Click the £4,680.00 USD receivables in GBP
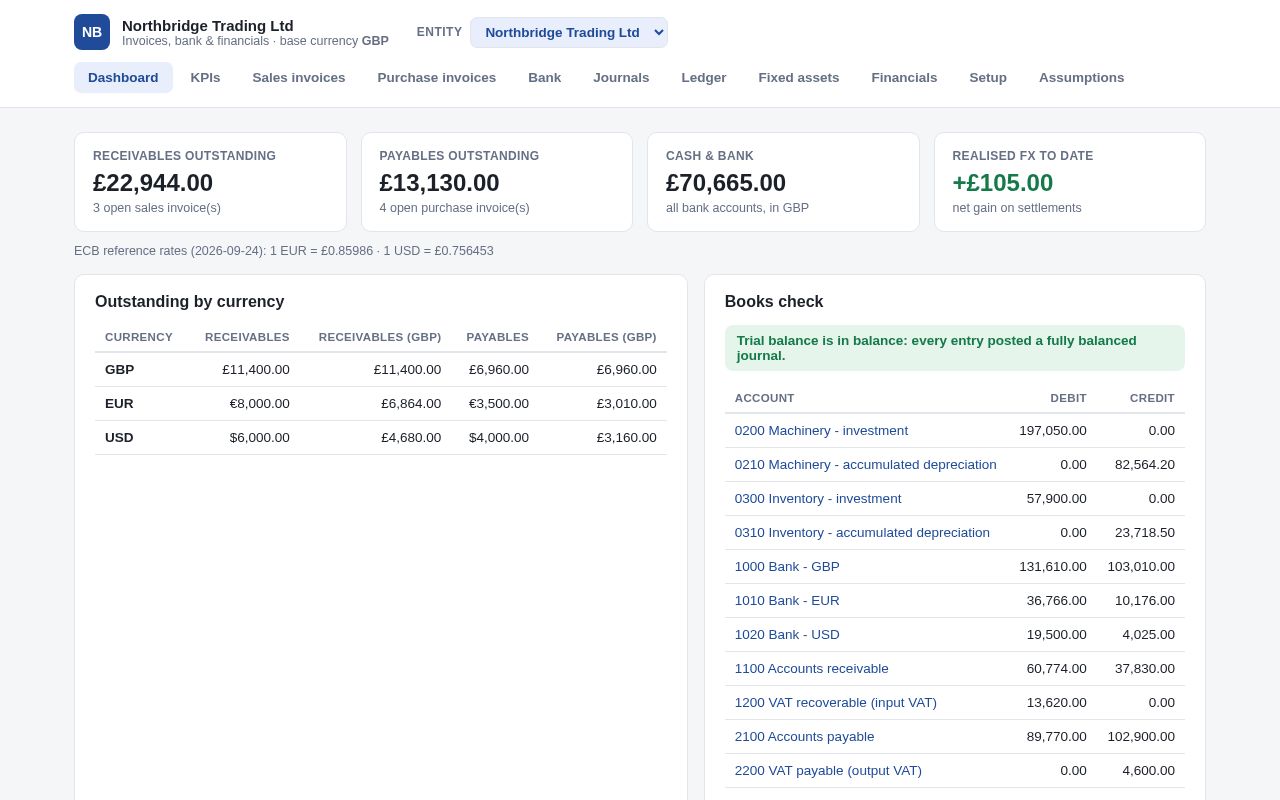The width and height of the screenshot is (1280, 800). pos(411,438)
